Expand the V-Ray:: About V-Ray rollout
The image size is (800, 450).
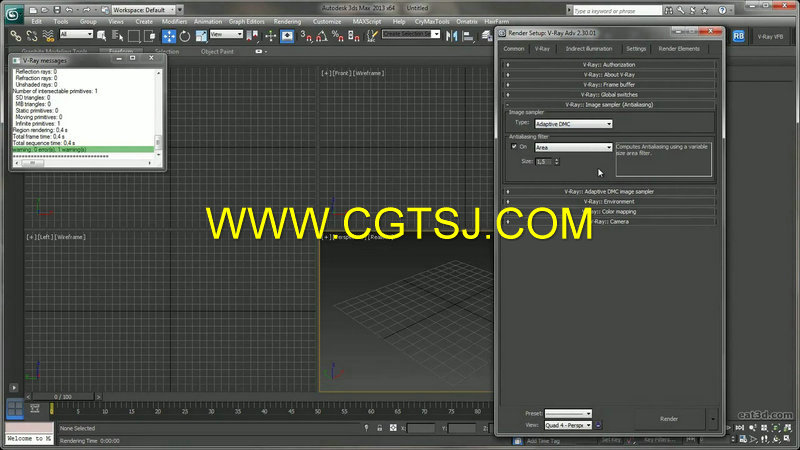(x=609, y=75)
